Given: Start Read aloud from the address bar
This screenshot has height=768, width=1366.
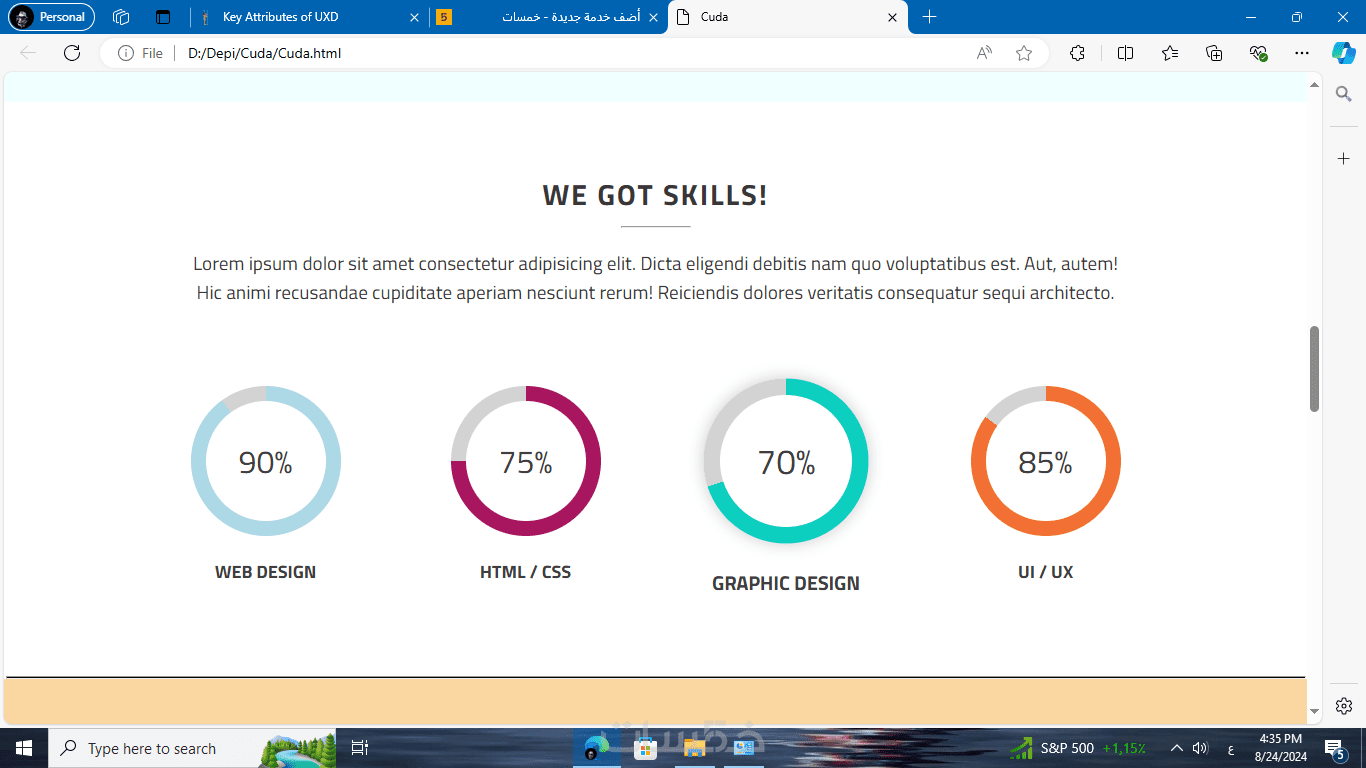Looking at the screenshot, I should [984, 53].
